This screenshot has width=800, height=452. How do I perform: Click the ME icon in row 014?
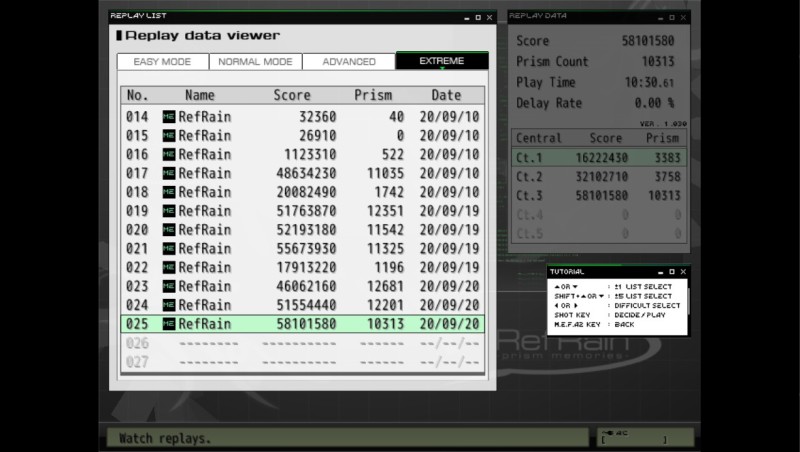169,117
